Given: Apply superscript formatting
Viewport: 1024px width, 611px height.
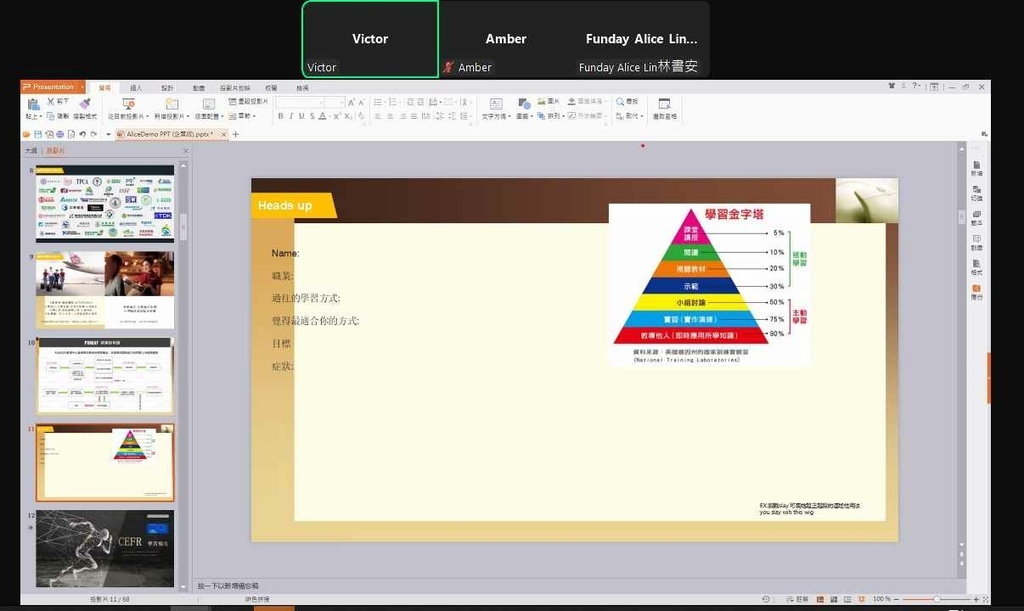Looking at the screenshot, I should pos(337,116).
